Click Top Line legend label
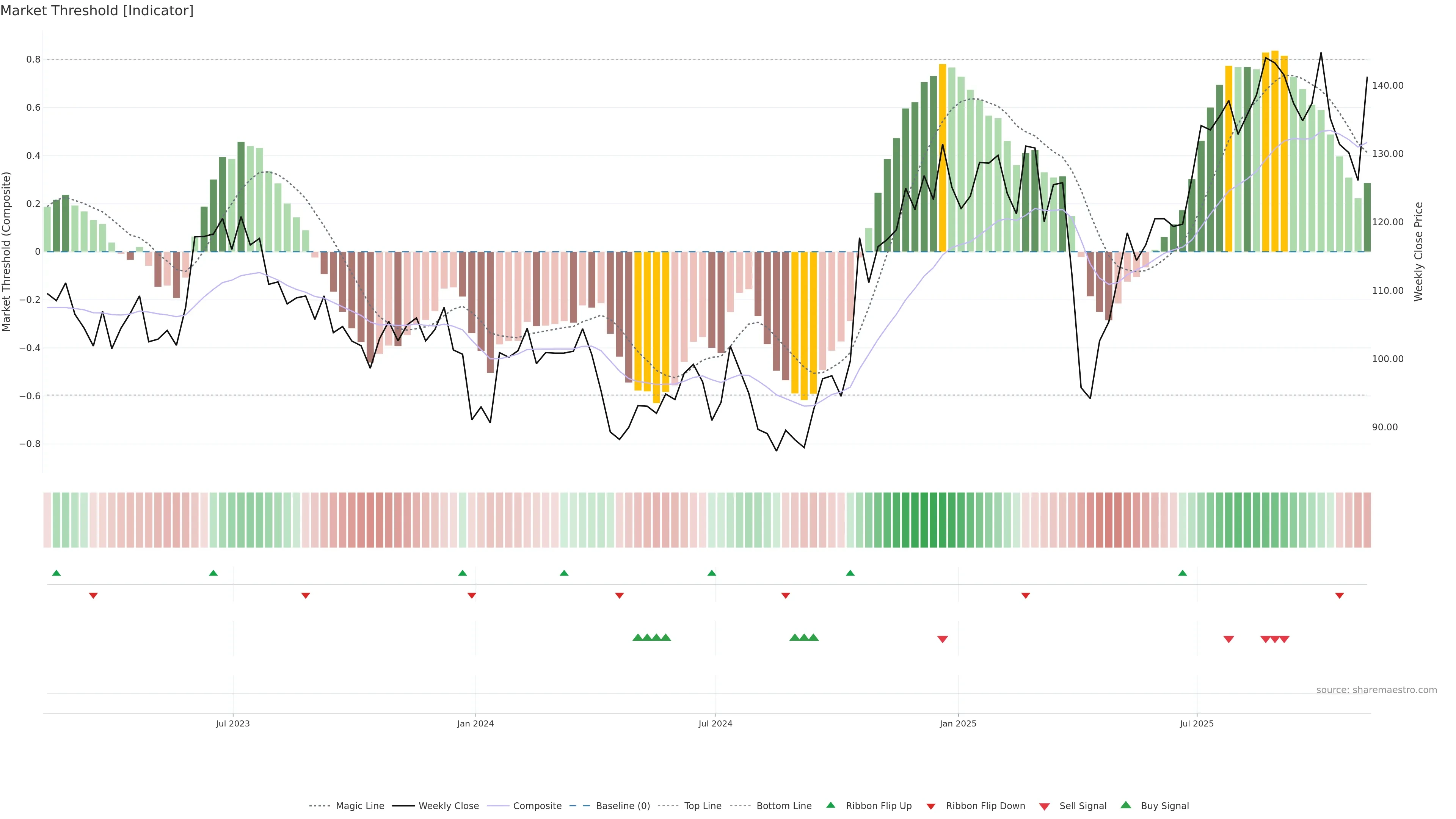The height and width of the screenshot is (819, 1456). [x=703, y=806]
